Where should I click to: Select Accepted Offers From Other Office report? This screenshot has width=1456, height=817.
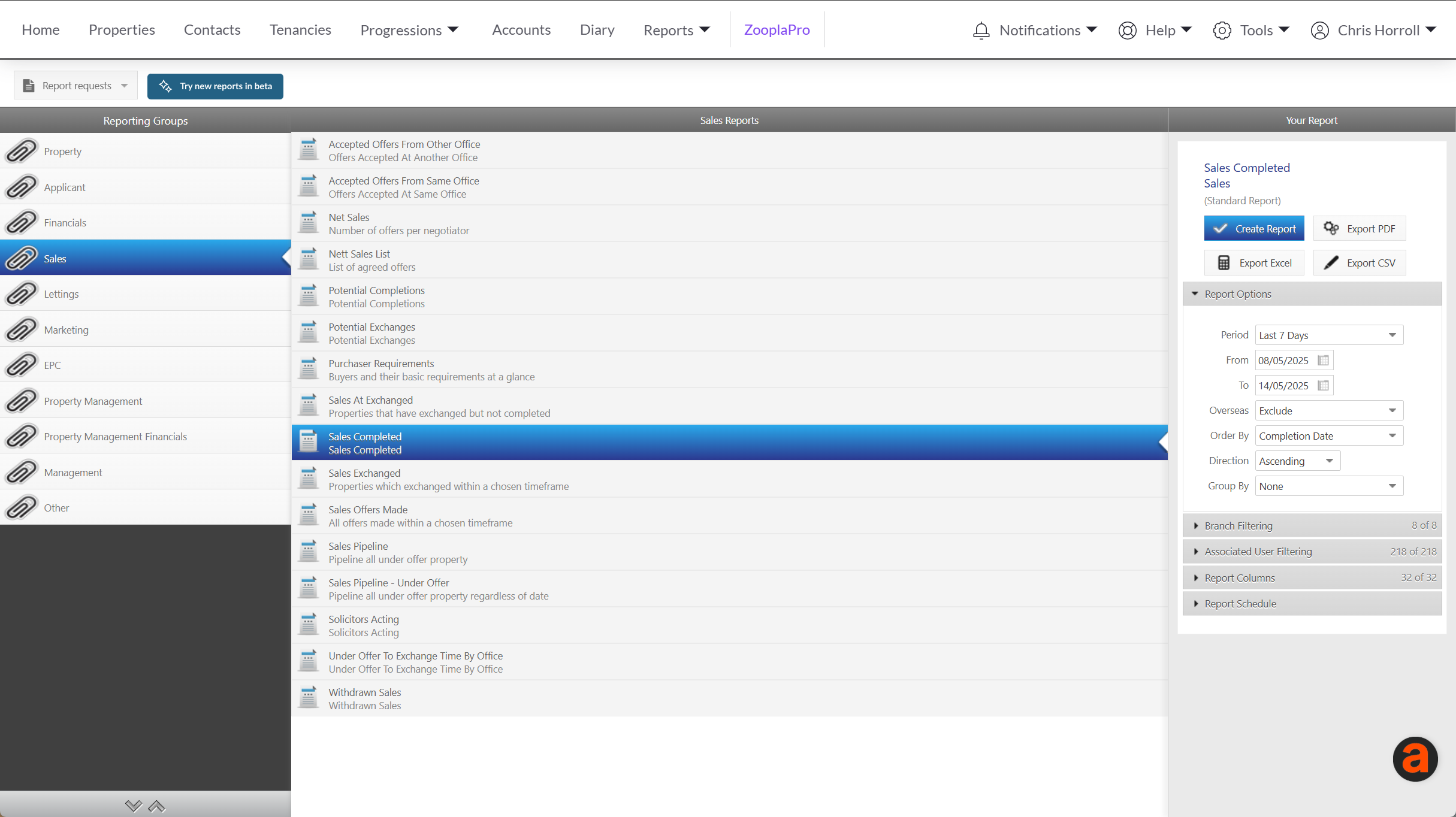[729, 150]
